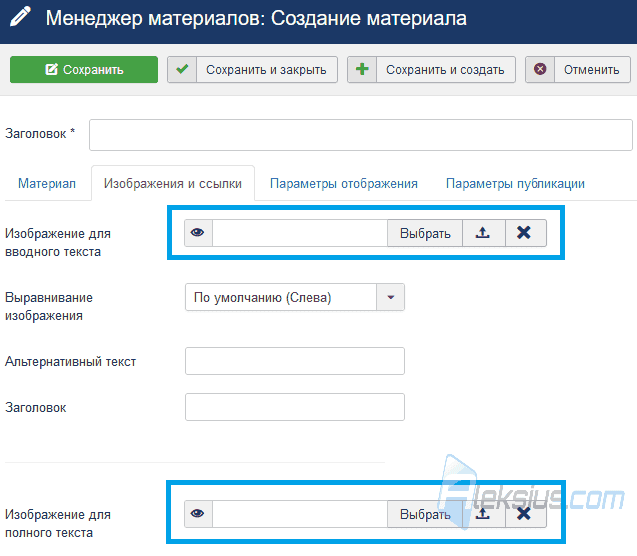Click the Отменить button text
Image resolution: width=637 pixels, height=556 pixels.
[592, 70]
